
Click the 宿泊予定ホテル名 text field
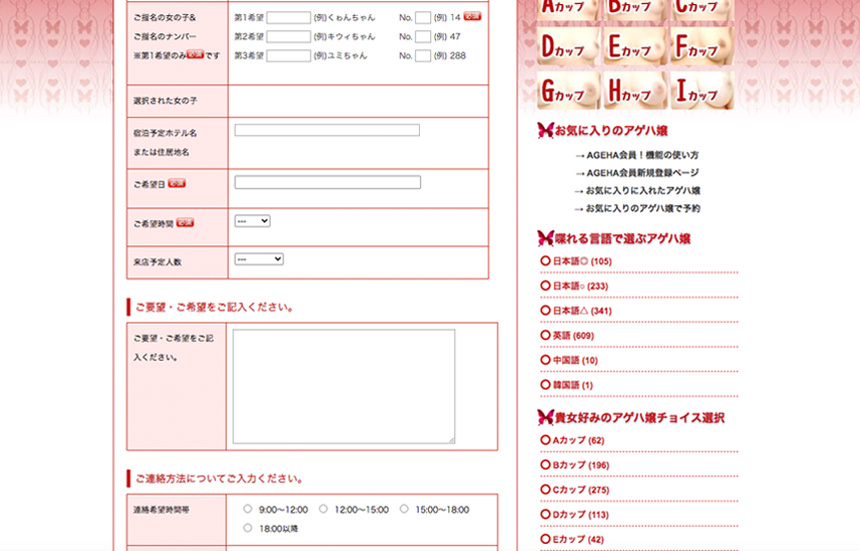327,130
